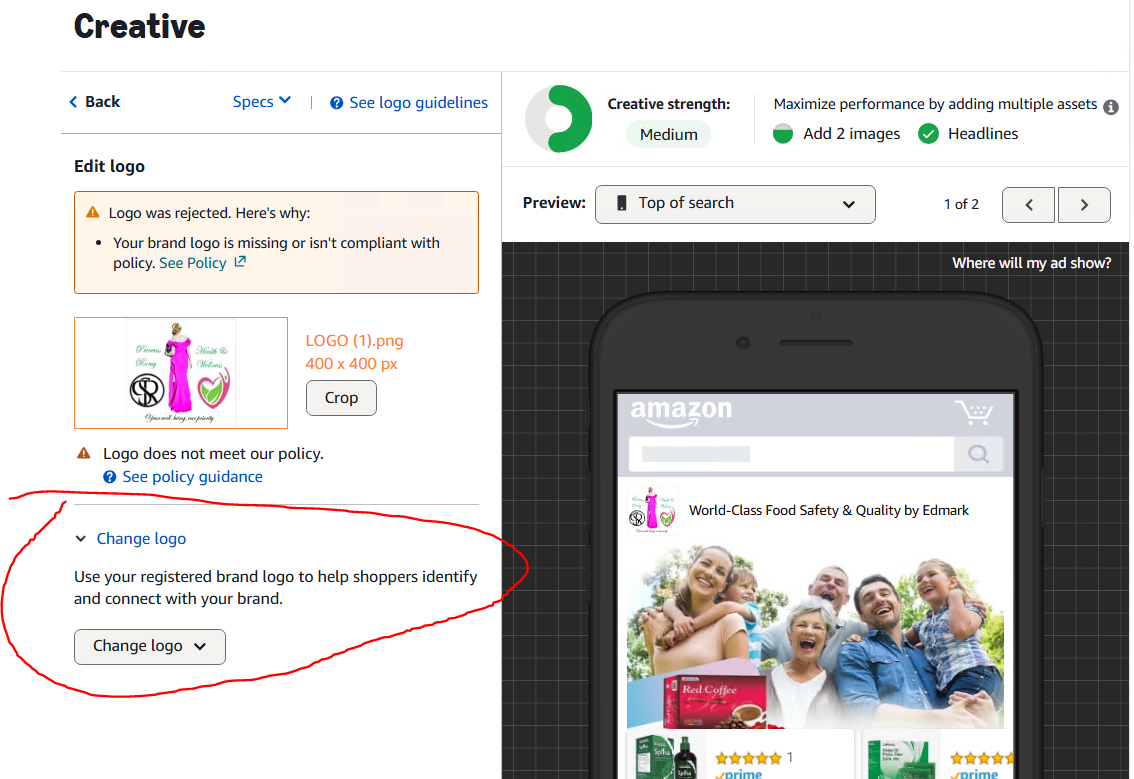Select the uploaded logo thumbnail image
This screenshot has height=779, width=1134.
(x=181, y=373)
